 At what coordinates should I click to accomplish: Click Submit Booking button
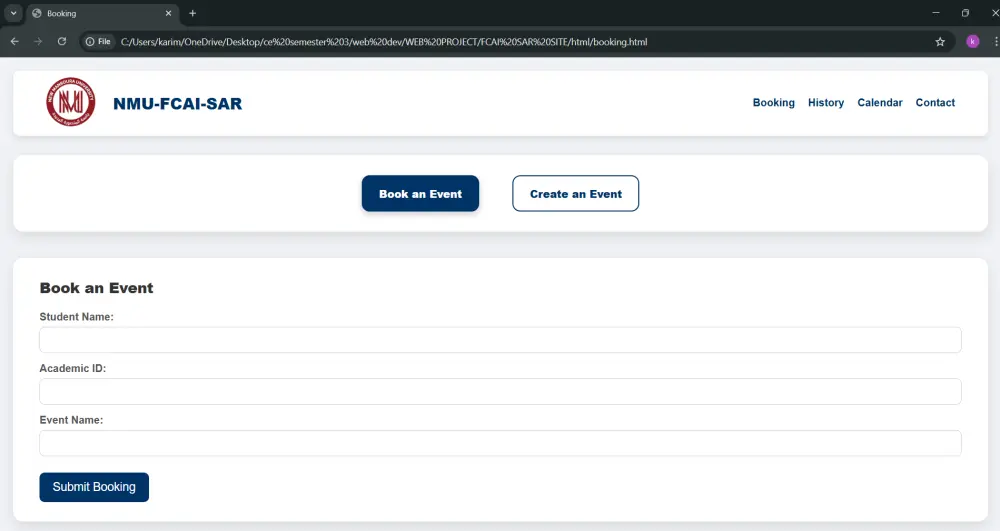tap(94, 487)
